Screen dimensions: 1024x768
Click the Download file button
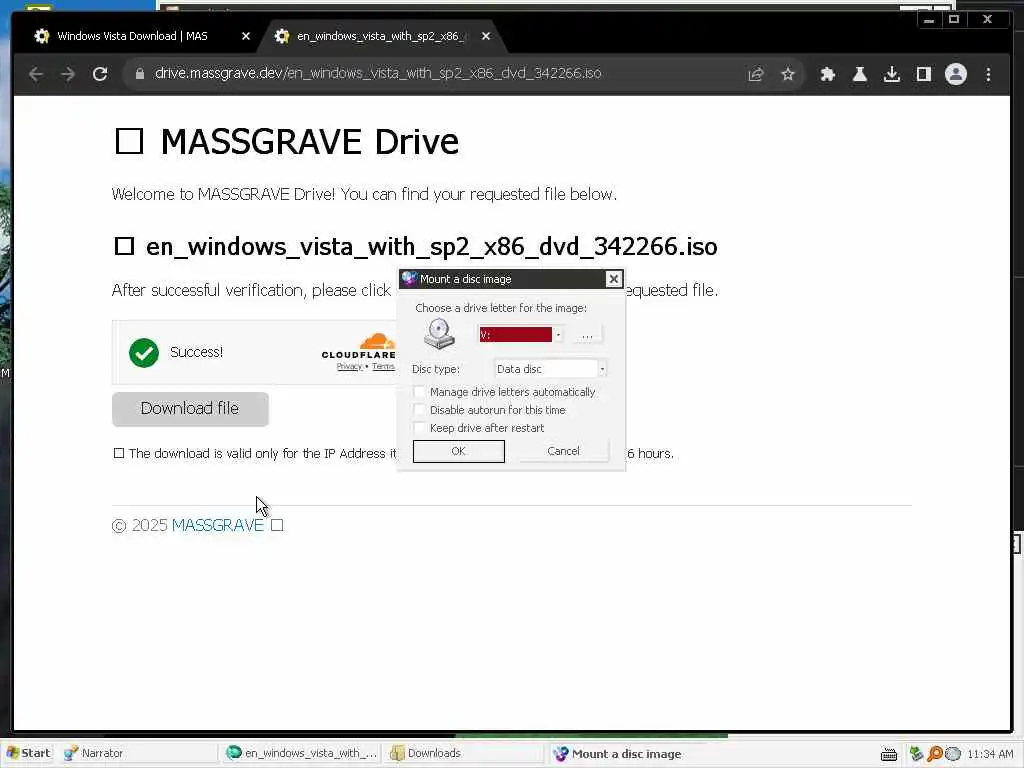(190, 409)
